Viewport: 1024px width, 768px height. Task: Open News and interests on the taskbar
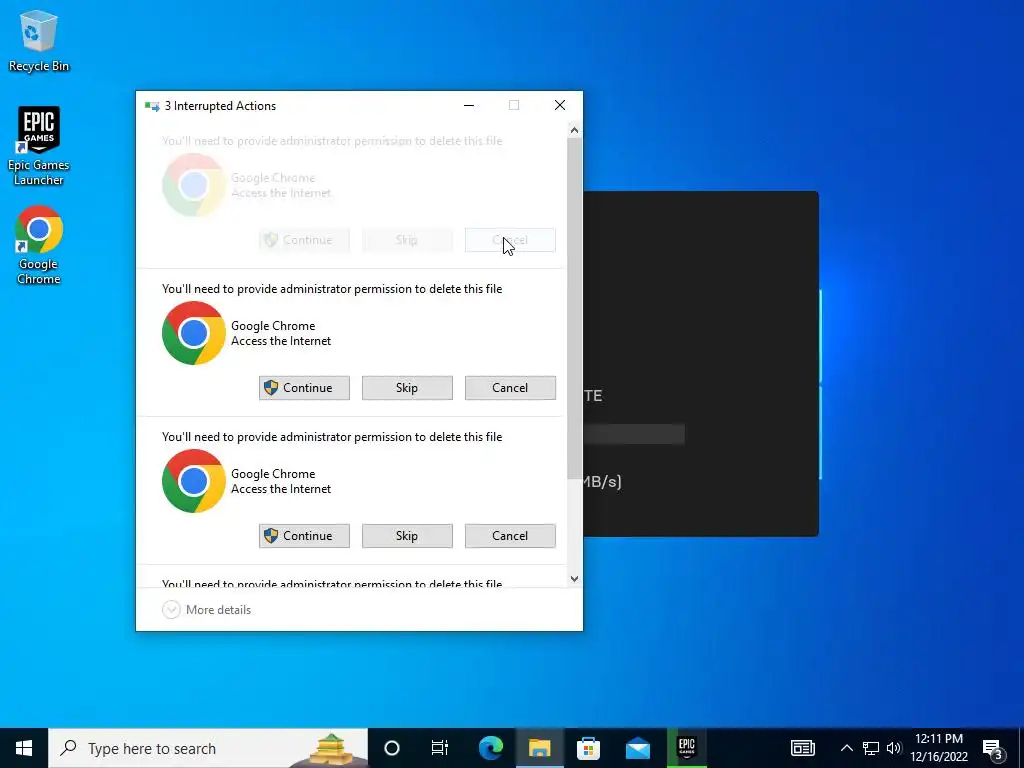(803, 748)
